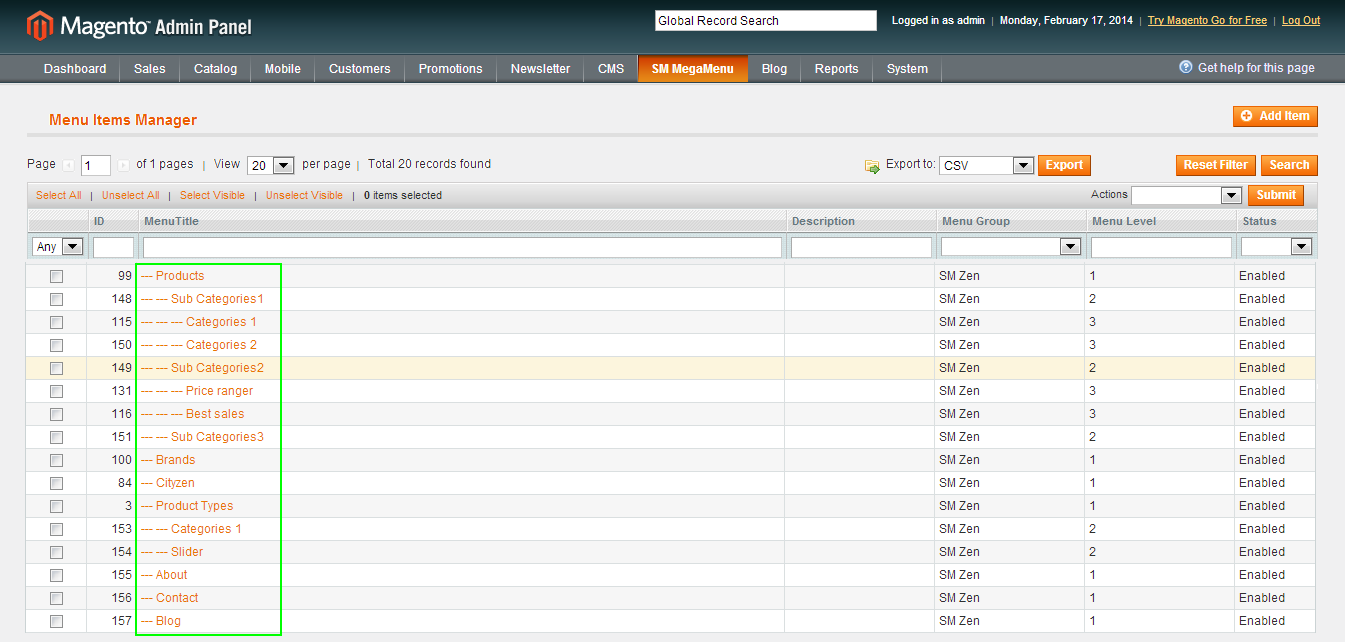The height and width of the screenshot is (642, 1345).
Task: Open Try Magento Go for Free link
Action: [1207, 20]
